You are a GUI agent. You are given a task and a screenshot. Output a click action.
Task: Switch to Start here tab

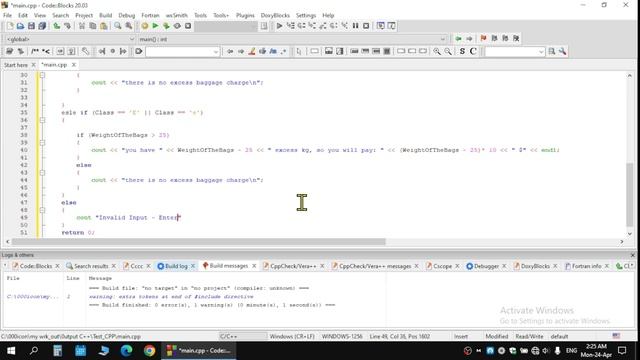coord(16,65)
